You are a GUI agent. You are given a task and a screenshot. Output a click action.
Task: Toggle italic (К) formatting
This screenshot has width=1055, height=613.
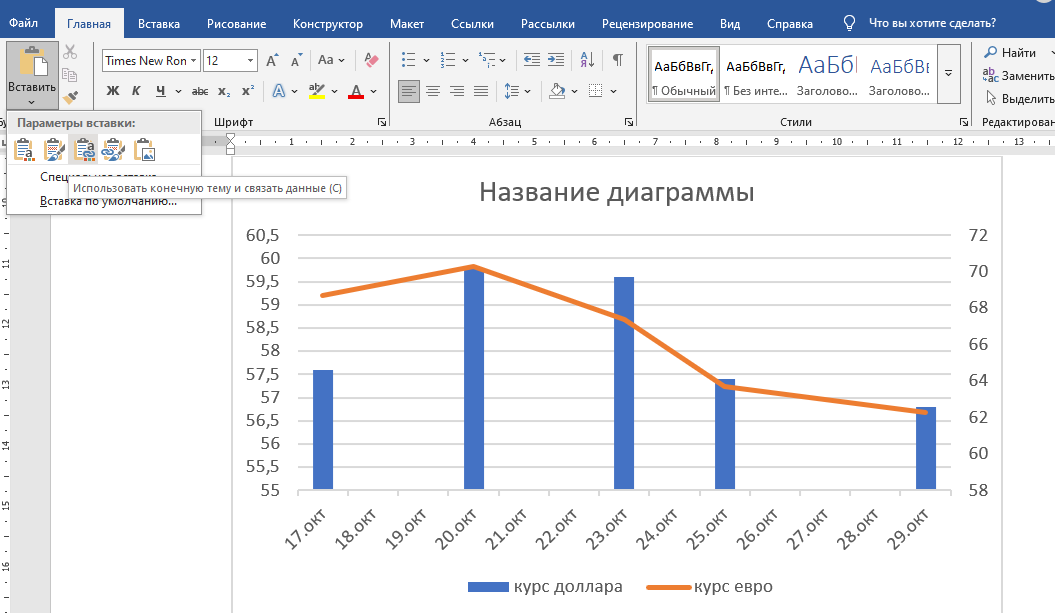pyautogui.click(x=136, y=91)
